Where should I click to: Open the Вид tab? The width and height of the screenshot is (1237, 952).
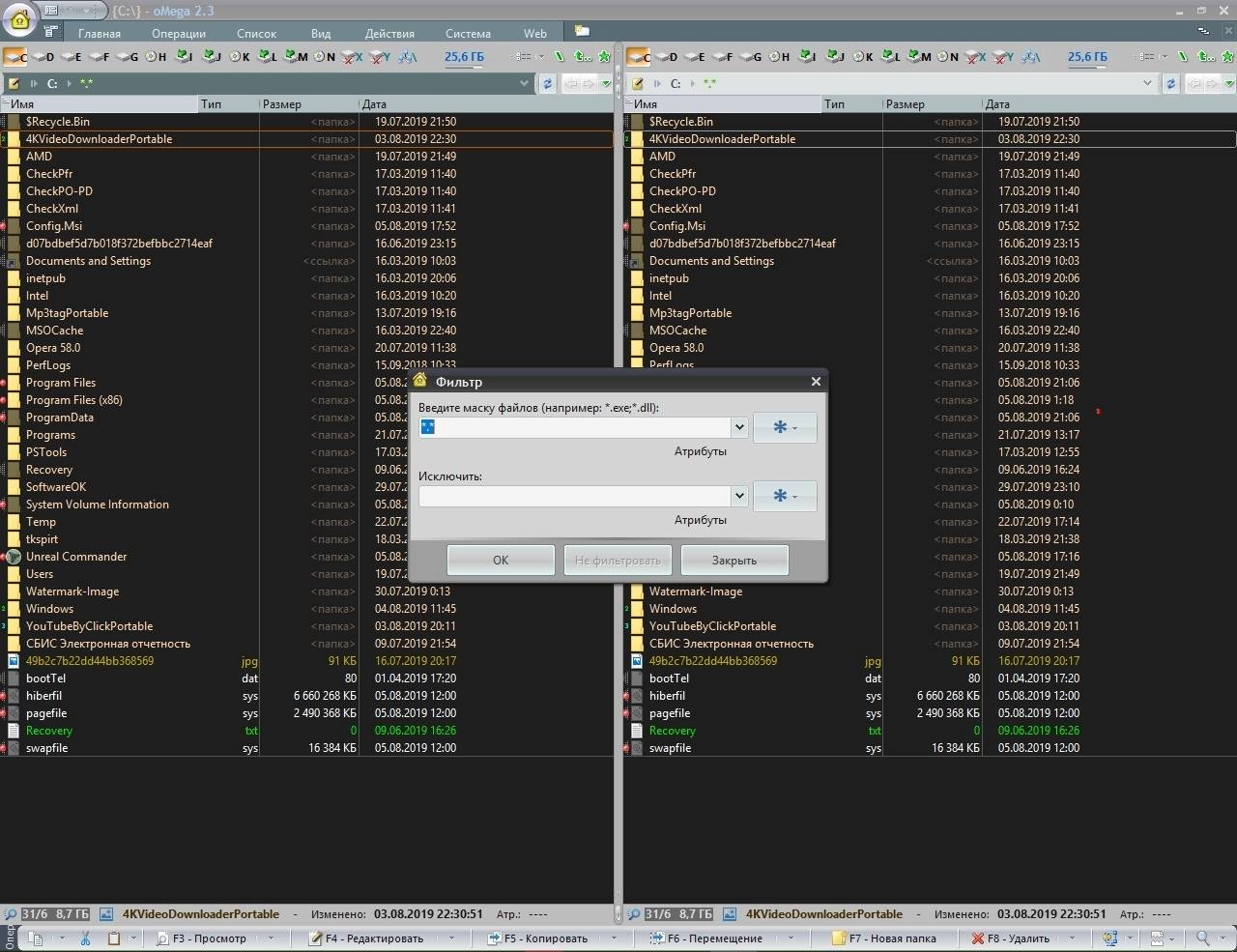coord(321,33)
